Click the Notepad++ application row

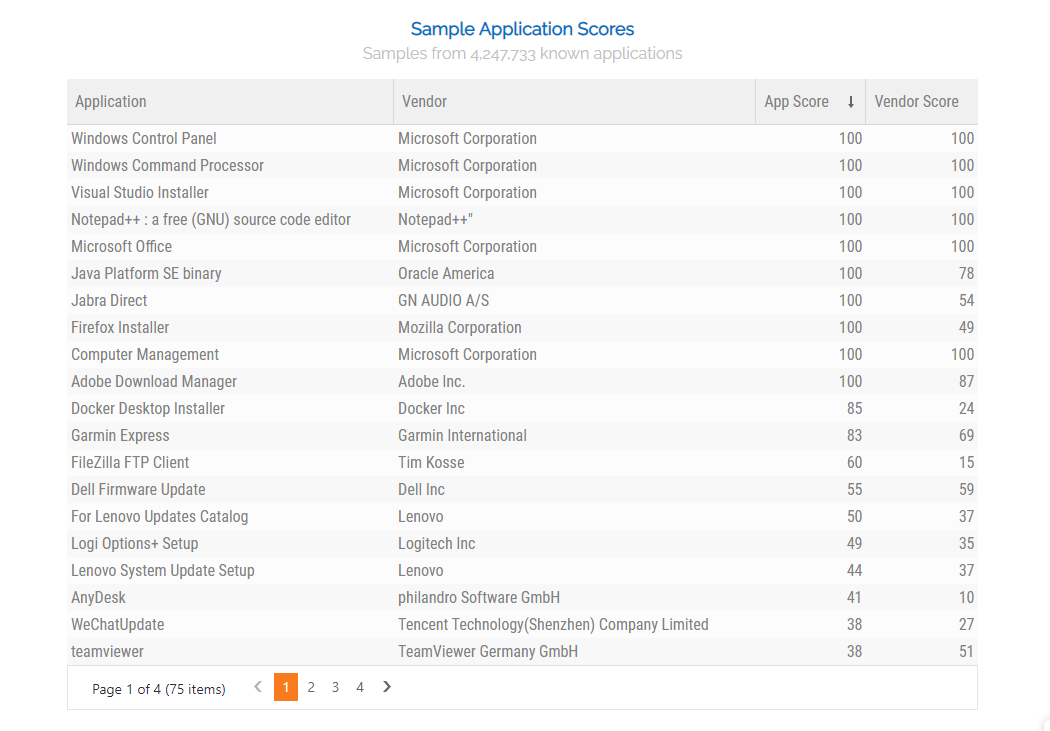(x=211, y=220)
